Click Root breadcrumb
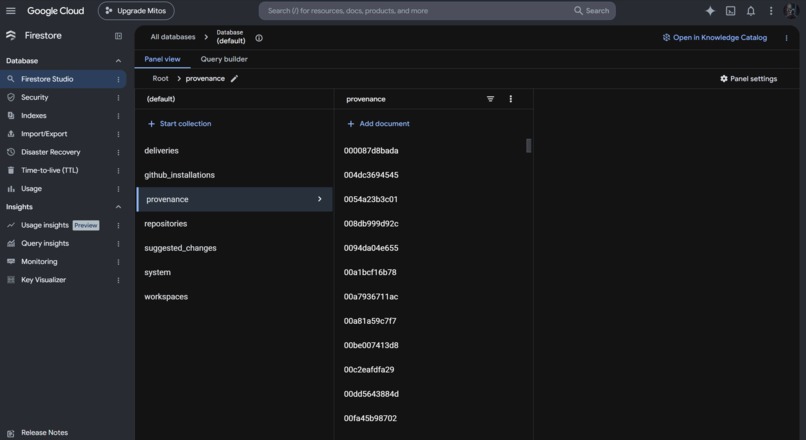This screenshot has height=440, width=806. point(160,79)
